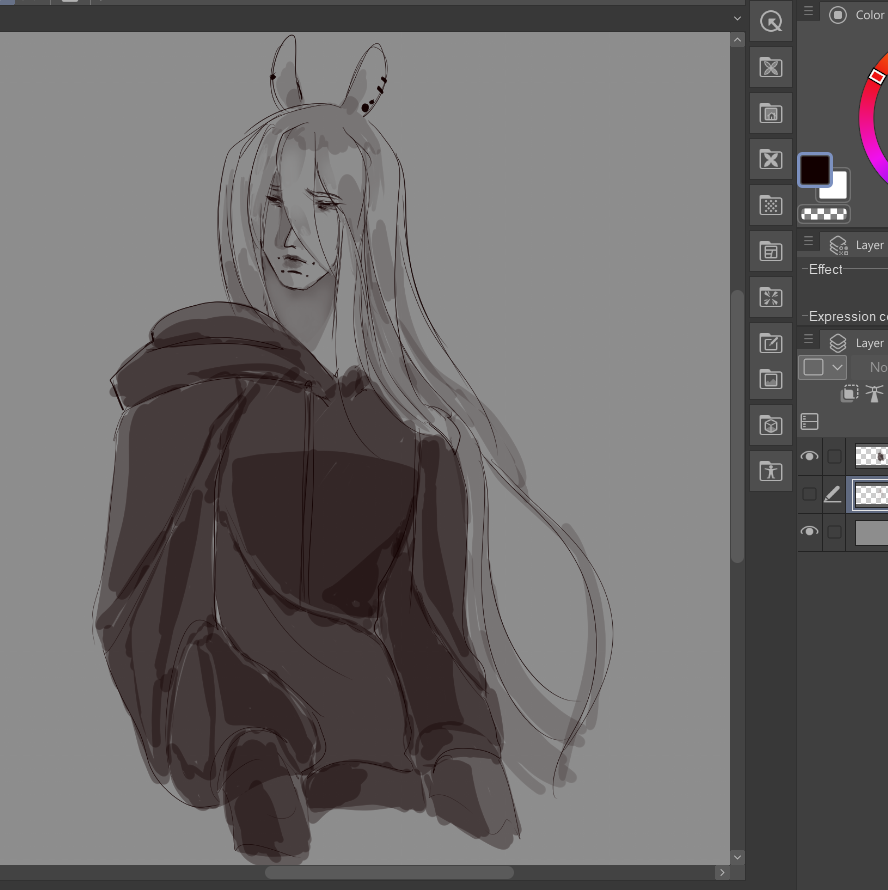Viewport: 888px width, 890px height.
Task: Open the blending mode dropdown
Action: 870,367
